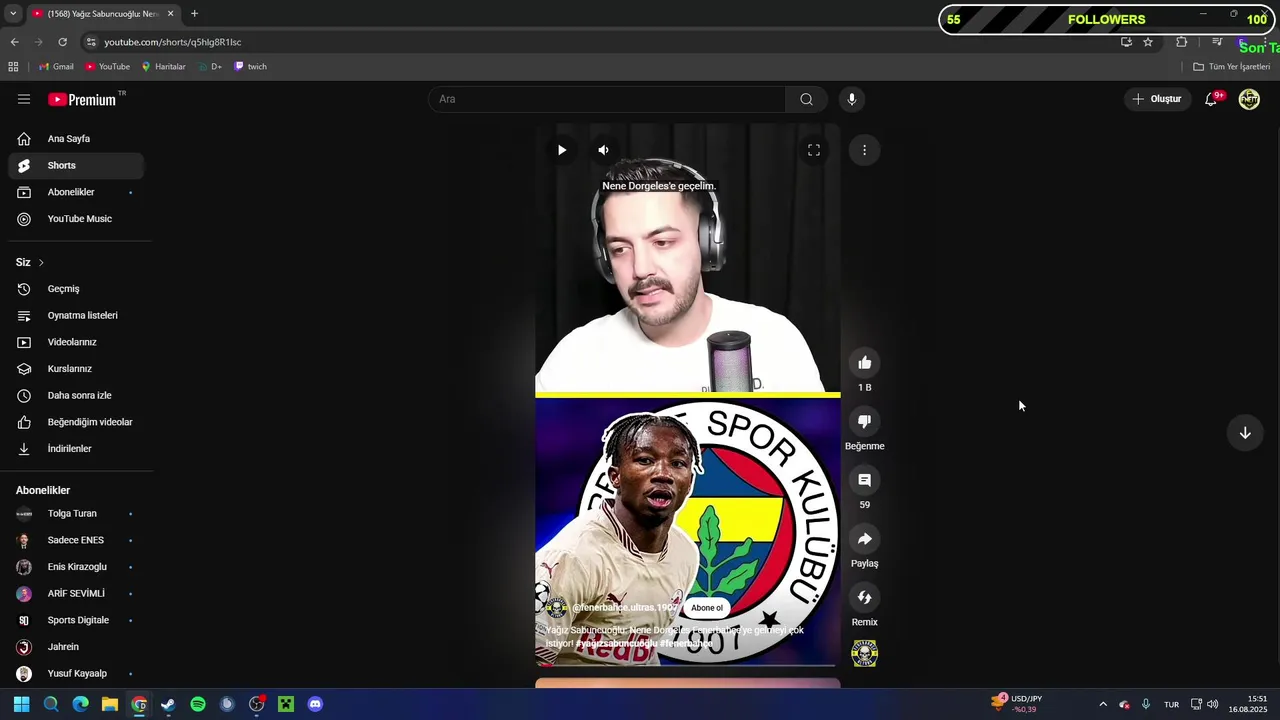Screen dimensions: 1280x720
Task: Open Yusuf Kayaalp subscription channel
Action: point(76,674)
